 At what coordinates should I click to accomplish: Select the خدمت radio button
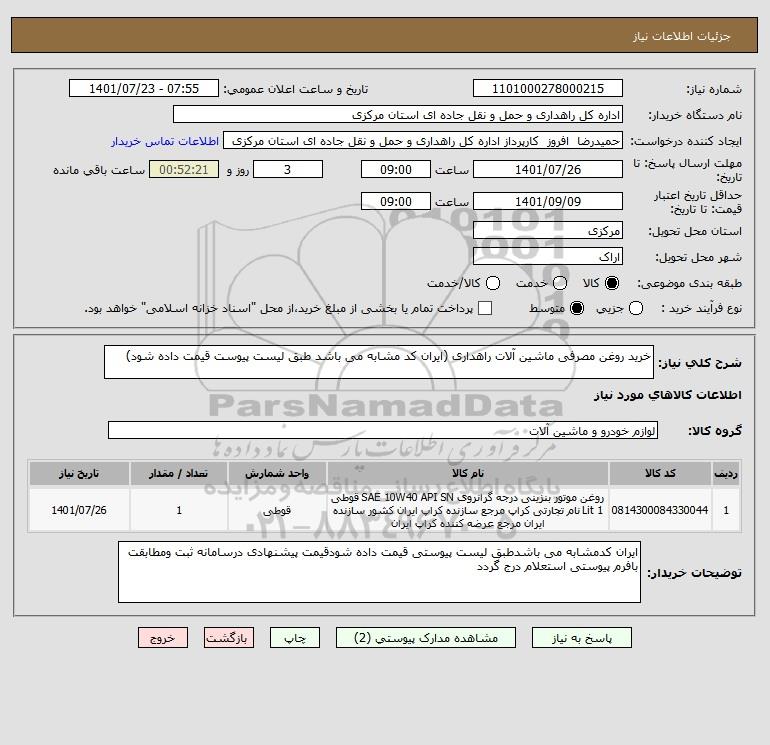tap(560, 283)
